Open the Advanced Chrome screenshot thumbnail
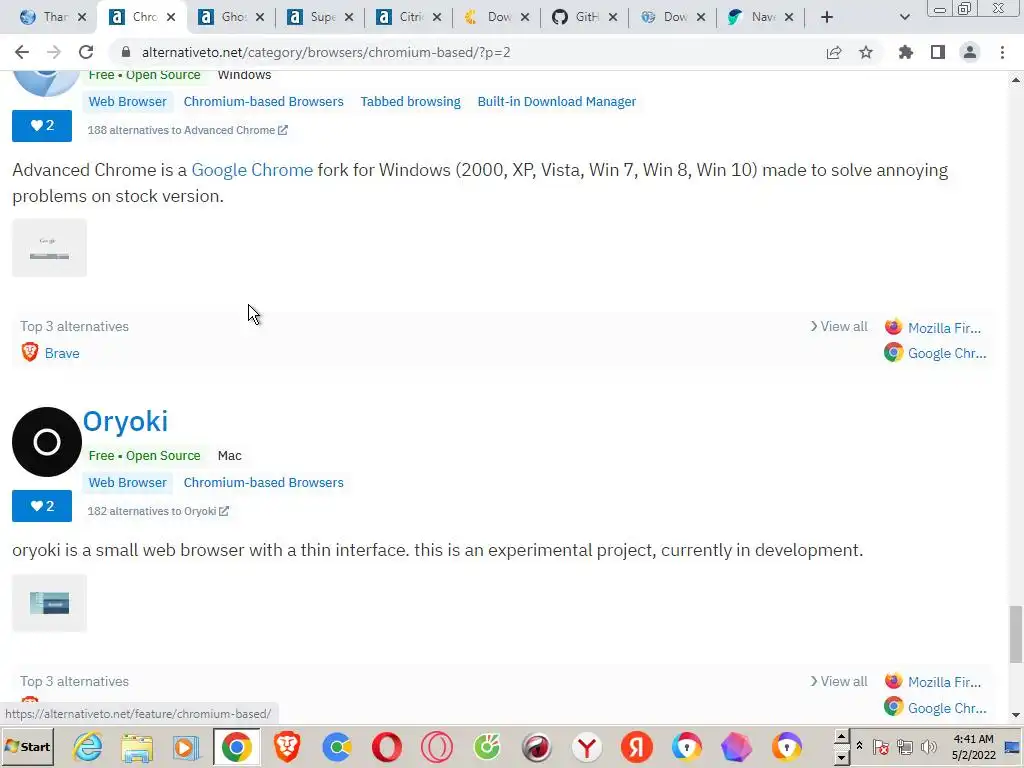Screen dimensions: 1024x768 click(x=50, y=248)
